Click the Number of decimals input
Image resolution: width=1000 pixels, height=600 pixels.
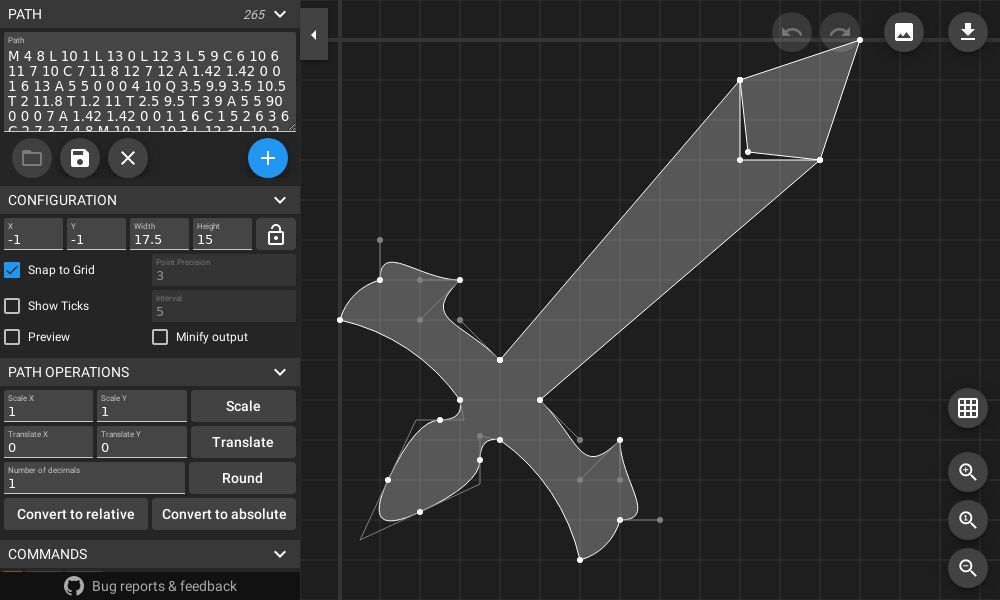(94, 478)
